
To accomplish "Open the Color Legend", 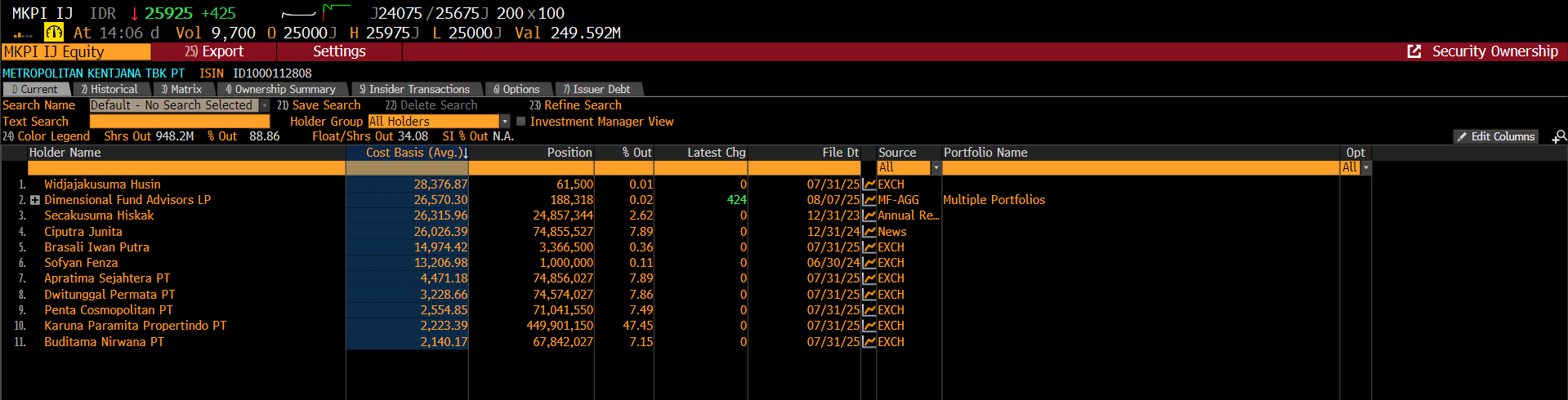I will point(46,136).
